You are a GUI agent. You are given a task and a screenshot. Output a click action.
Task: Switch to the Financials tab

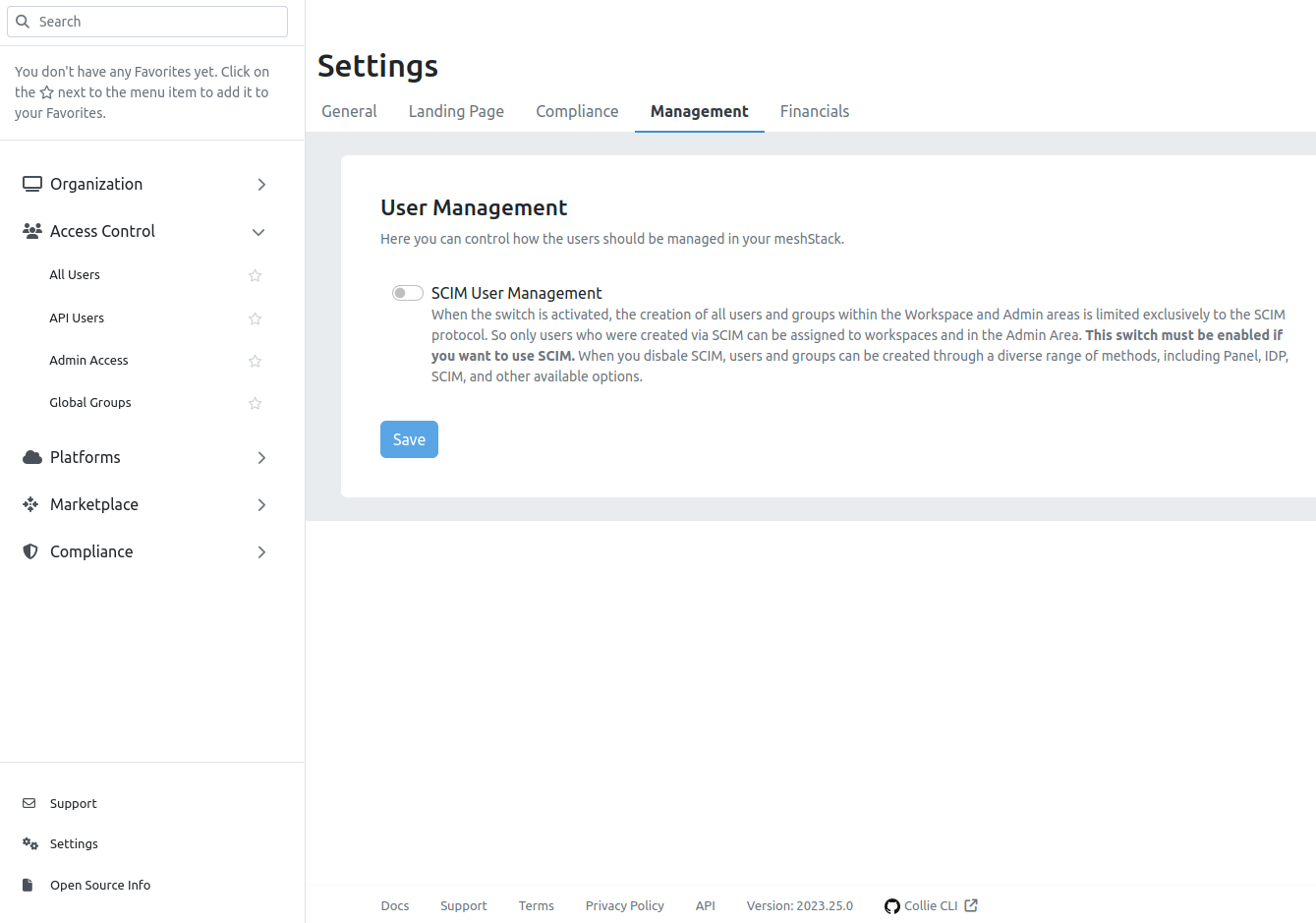[x=815, y=111]
